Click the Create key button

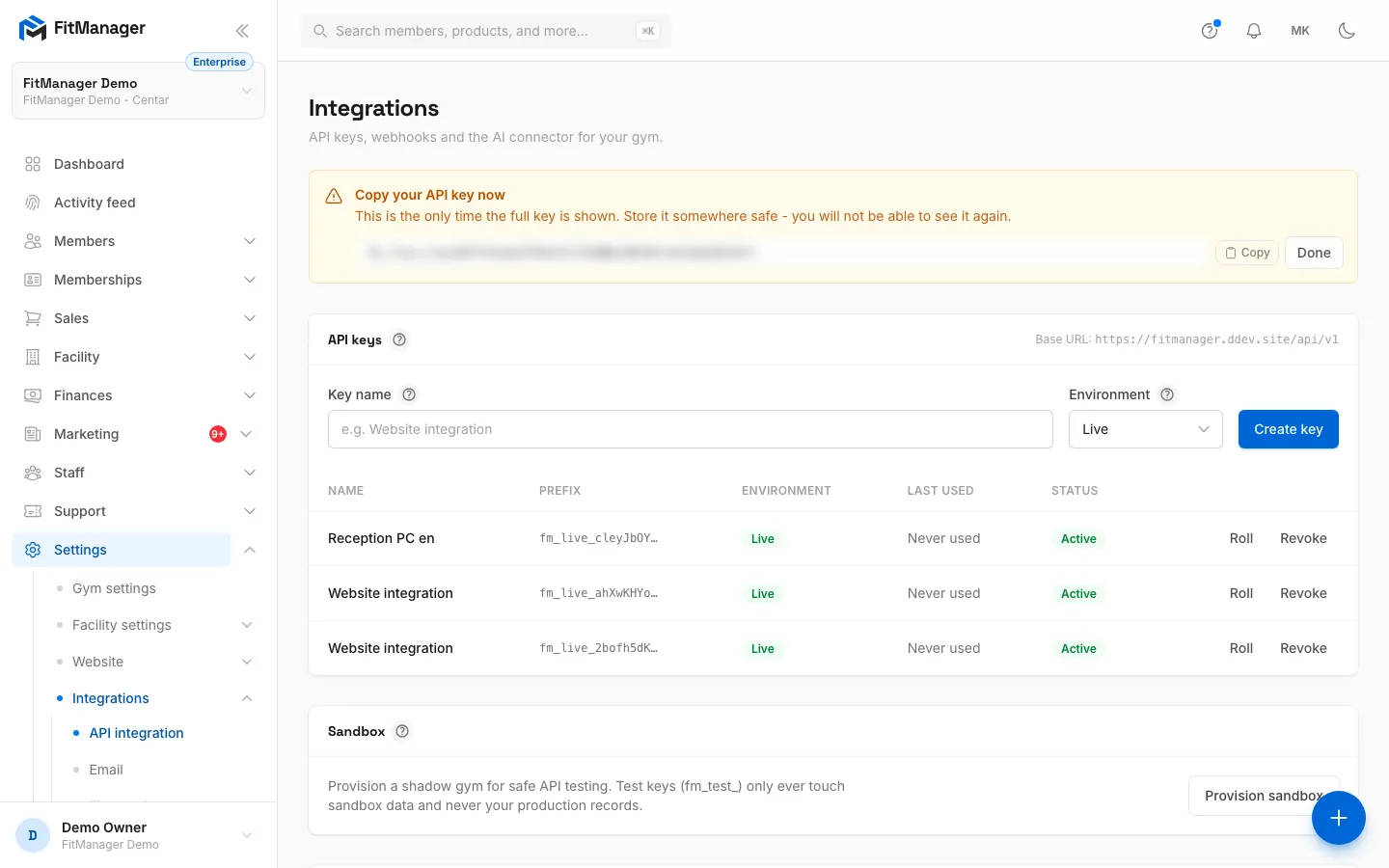[x=1289, y=429]
